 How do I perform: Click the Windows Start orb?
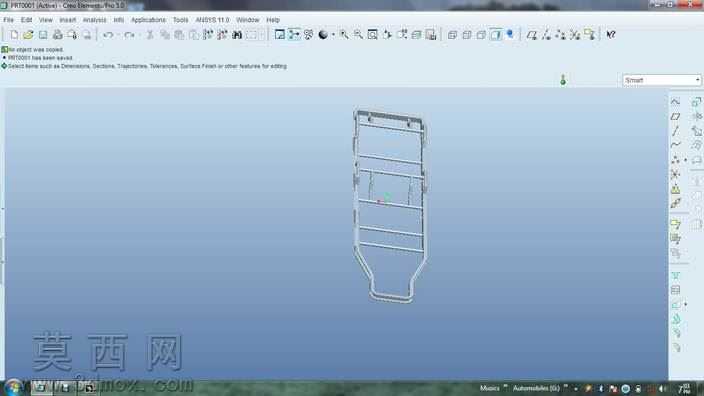[x=13, y=387]
